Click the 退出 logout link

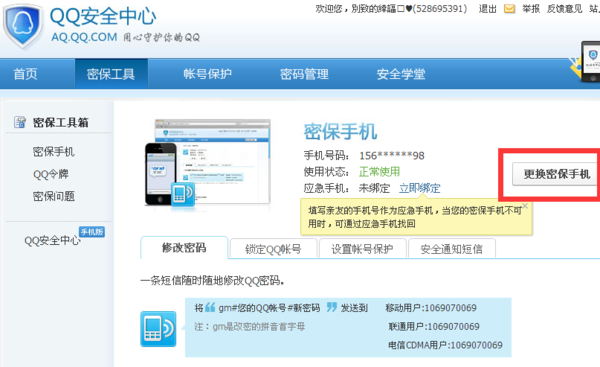(488, 9)
